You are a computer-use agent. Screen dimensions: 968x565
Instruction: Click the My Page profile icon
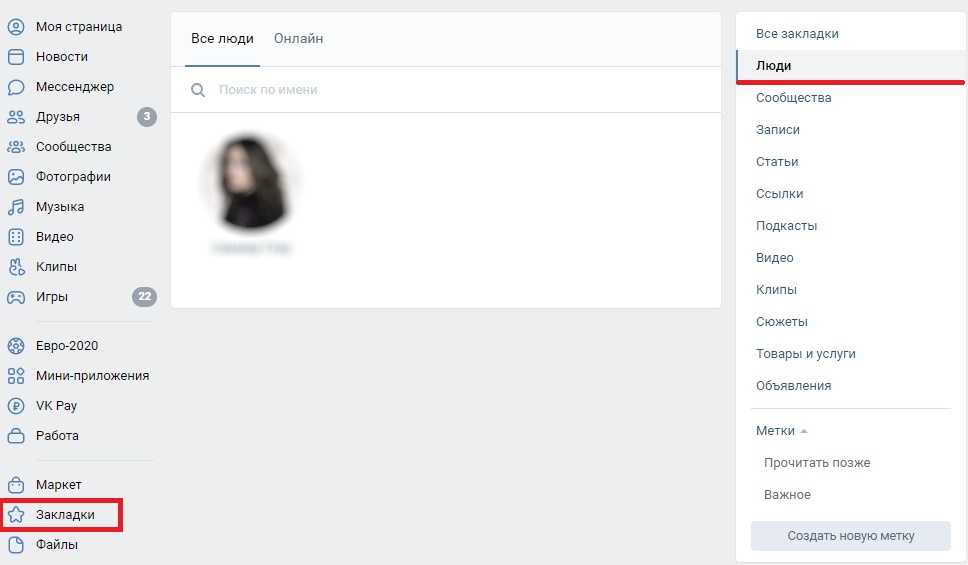tap(16, 27)
